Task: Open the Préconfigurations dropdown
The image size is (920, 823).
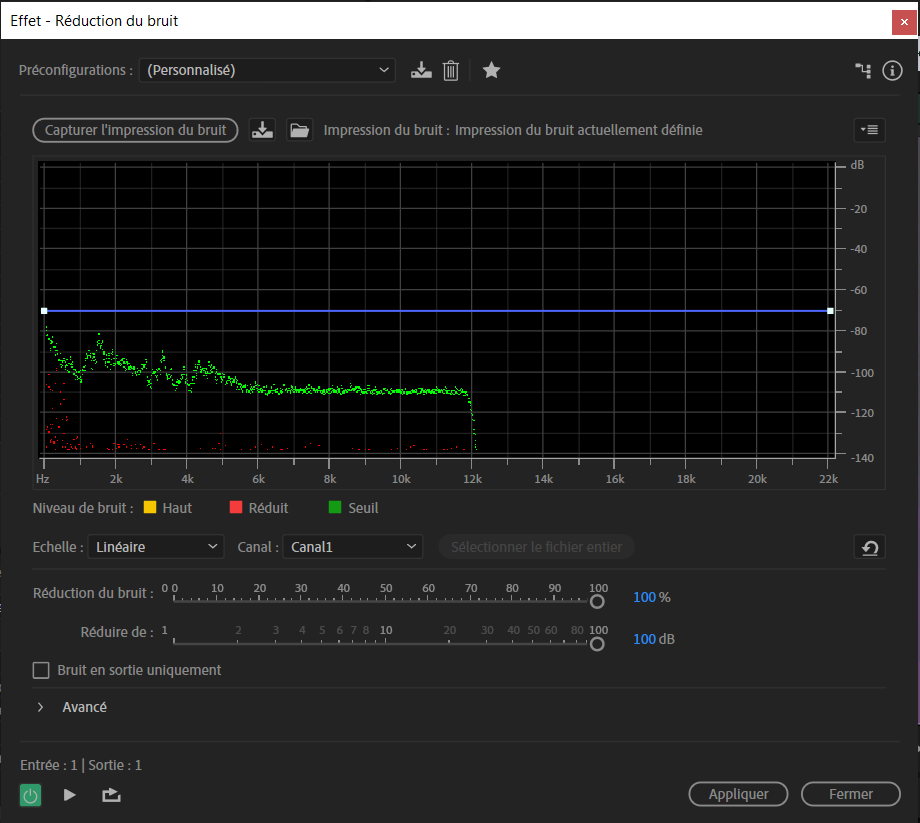Action: tap(265, 70)
